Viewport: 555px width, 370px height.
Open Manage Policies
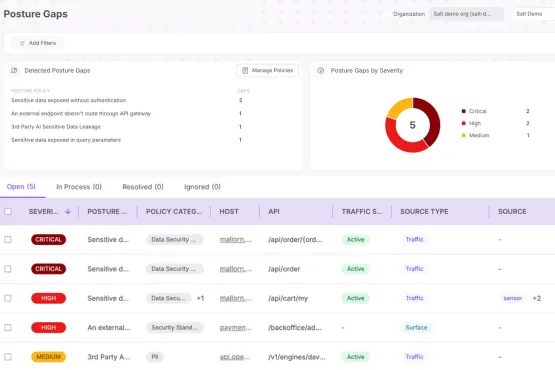click(268, 70)
